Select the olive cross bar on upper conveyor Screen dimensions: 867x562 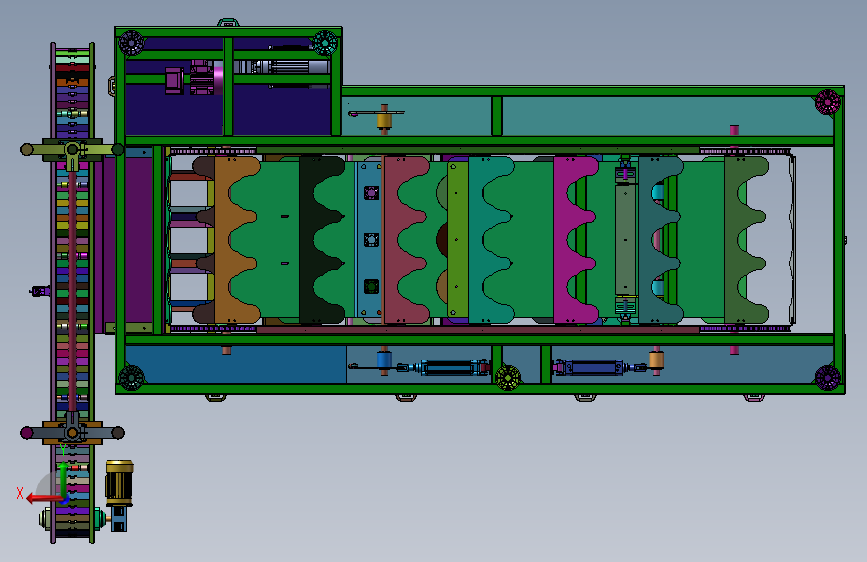pos(72,149)
